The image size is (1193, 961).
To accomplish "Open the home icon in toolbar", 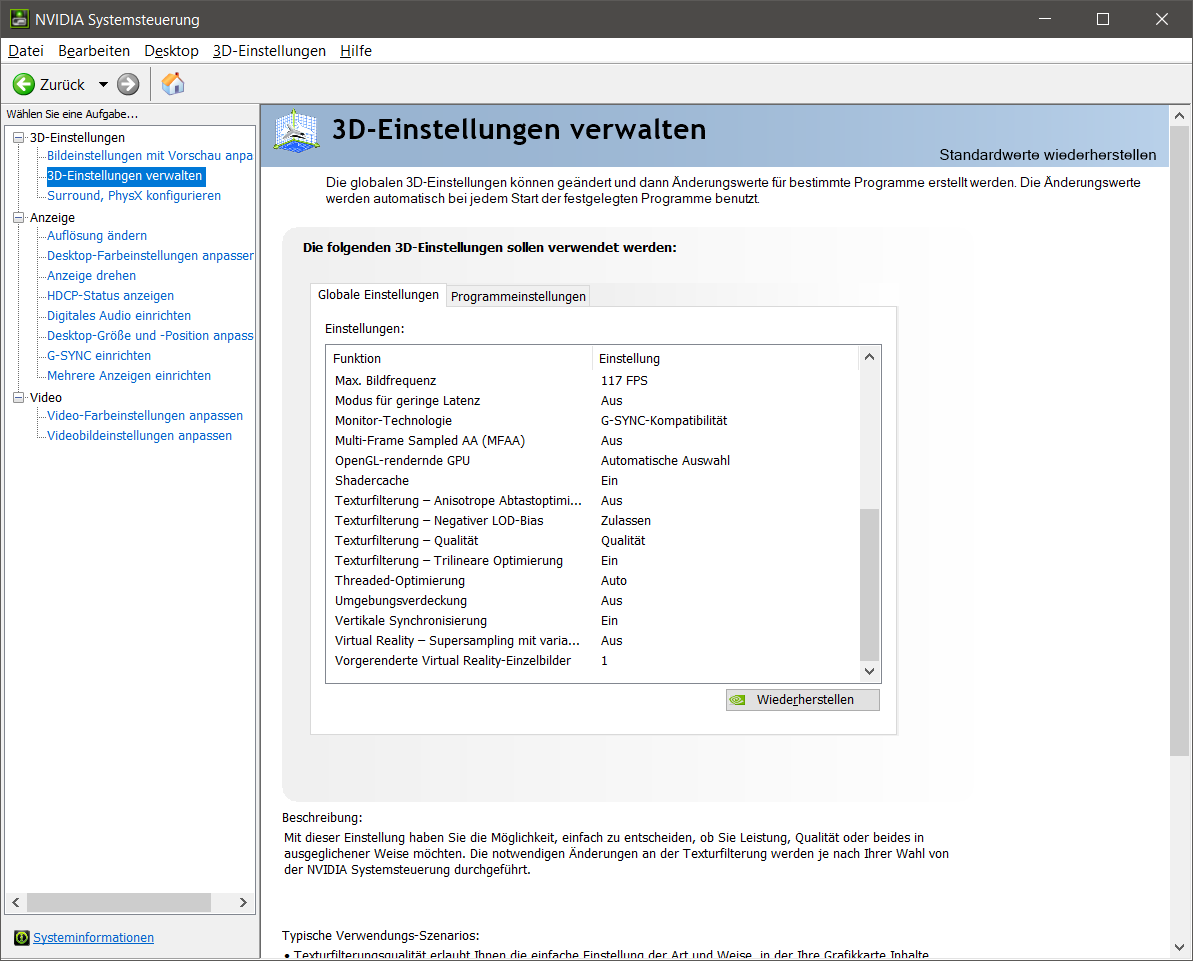I will coord(173,84).
